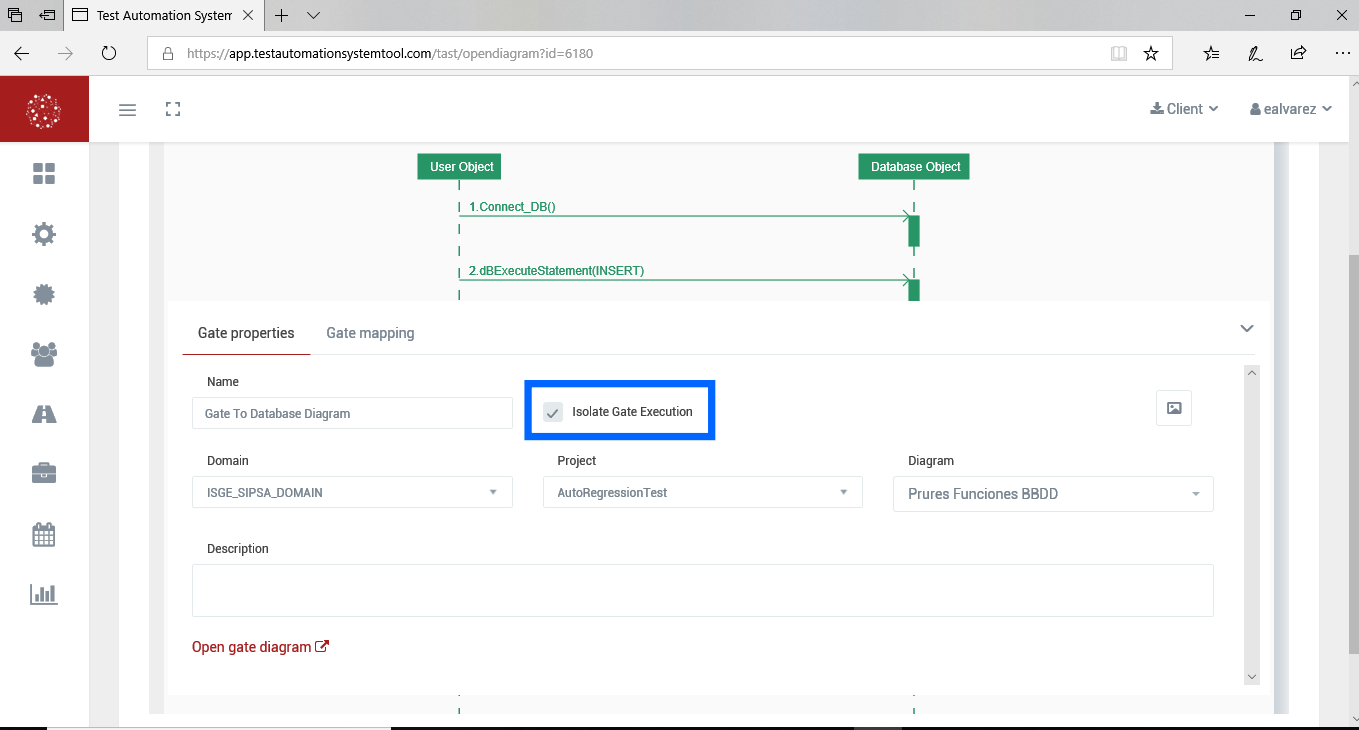The height and width of the screenshot is (730, 1359).
Task: Open the browser tab list chevron
Action: [313, 15]
